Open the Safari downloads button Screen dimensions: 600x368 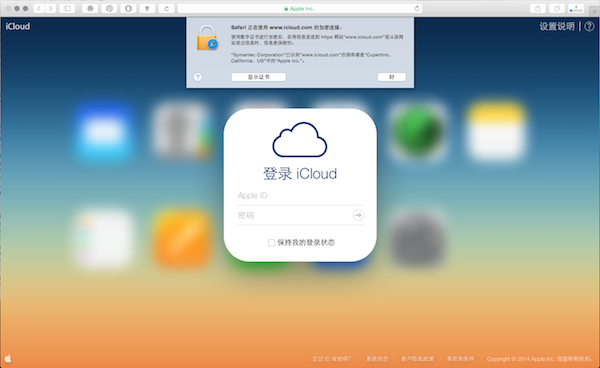[x=576, y=8]
